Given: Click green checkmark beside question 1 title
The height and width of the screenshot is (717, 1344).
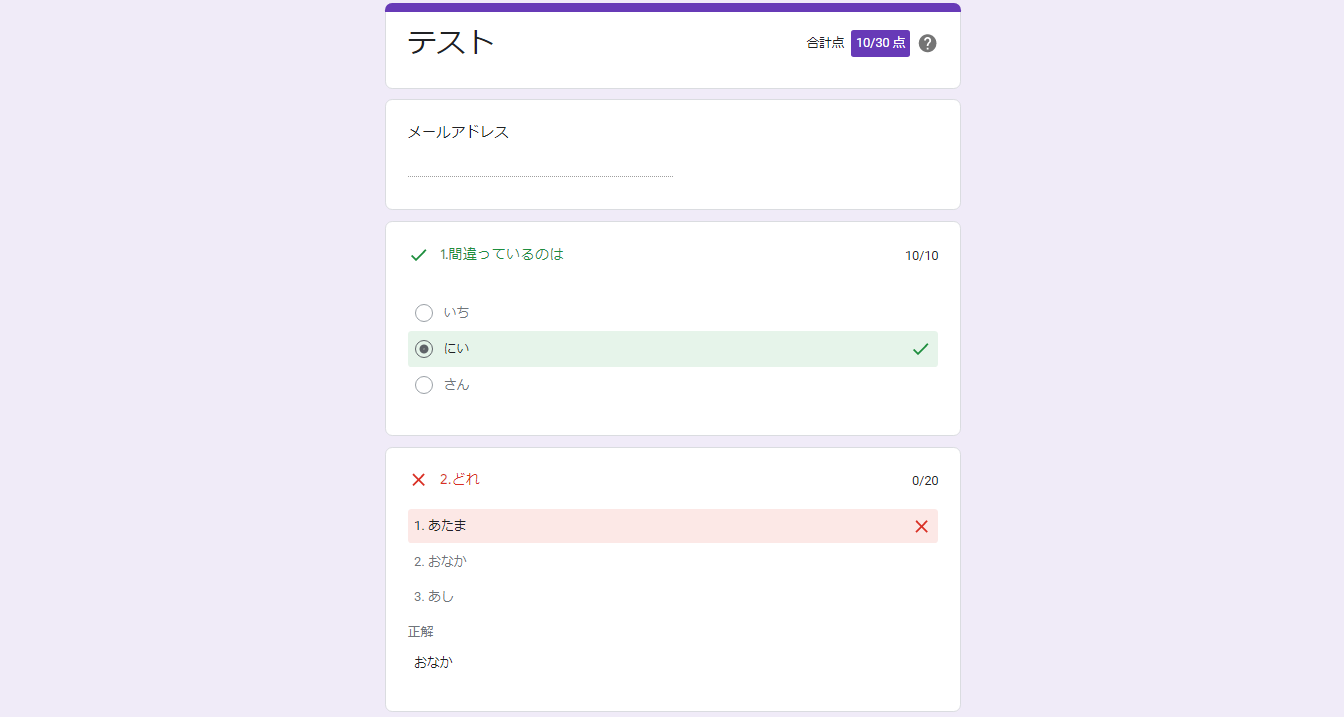Looking at the screenshot, I should tap(419, 255).
